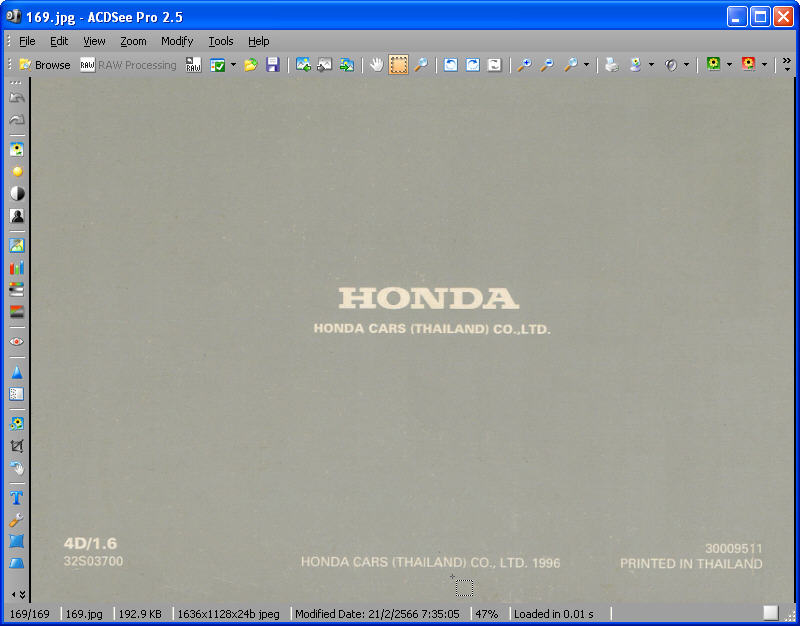Click the zoom level magnifier icon
The image size is (800, 626).
pyautogui.click(x=571, y=65)
